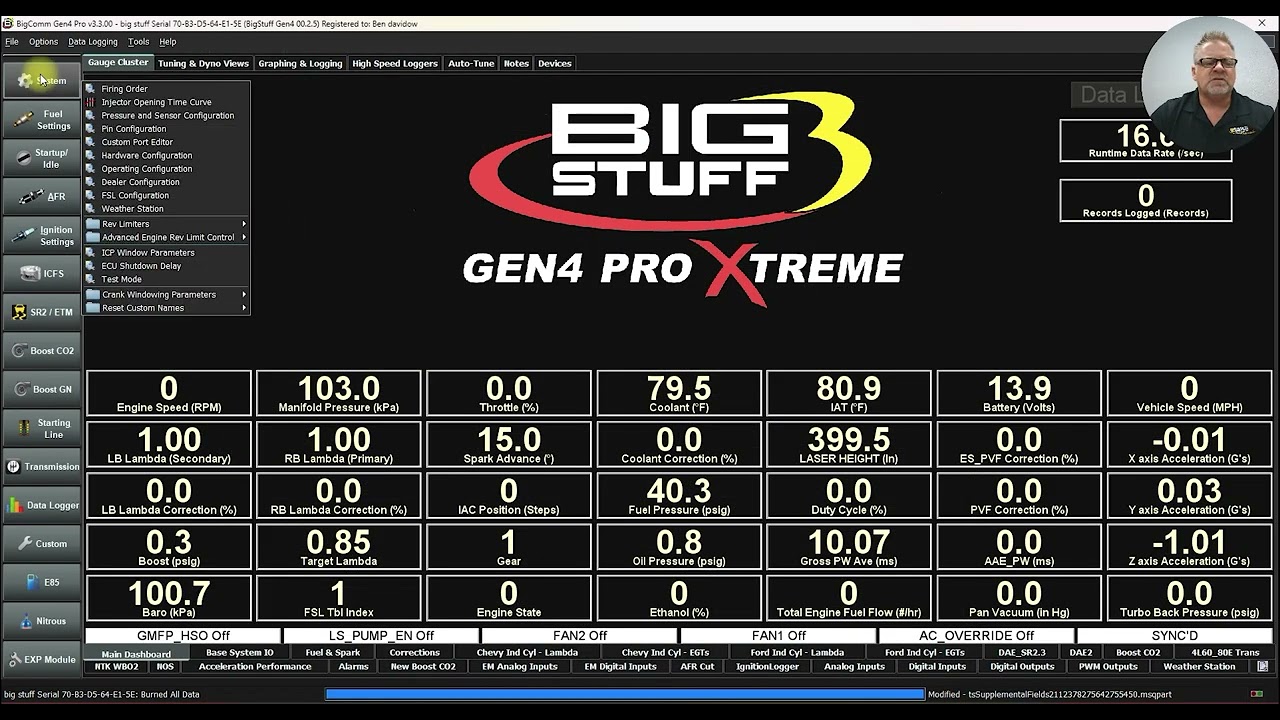Open the Corrections dashboard tab

pos(415,653)
